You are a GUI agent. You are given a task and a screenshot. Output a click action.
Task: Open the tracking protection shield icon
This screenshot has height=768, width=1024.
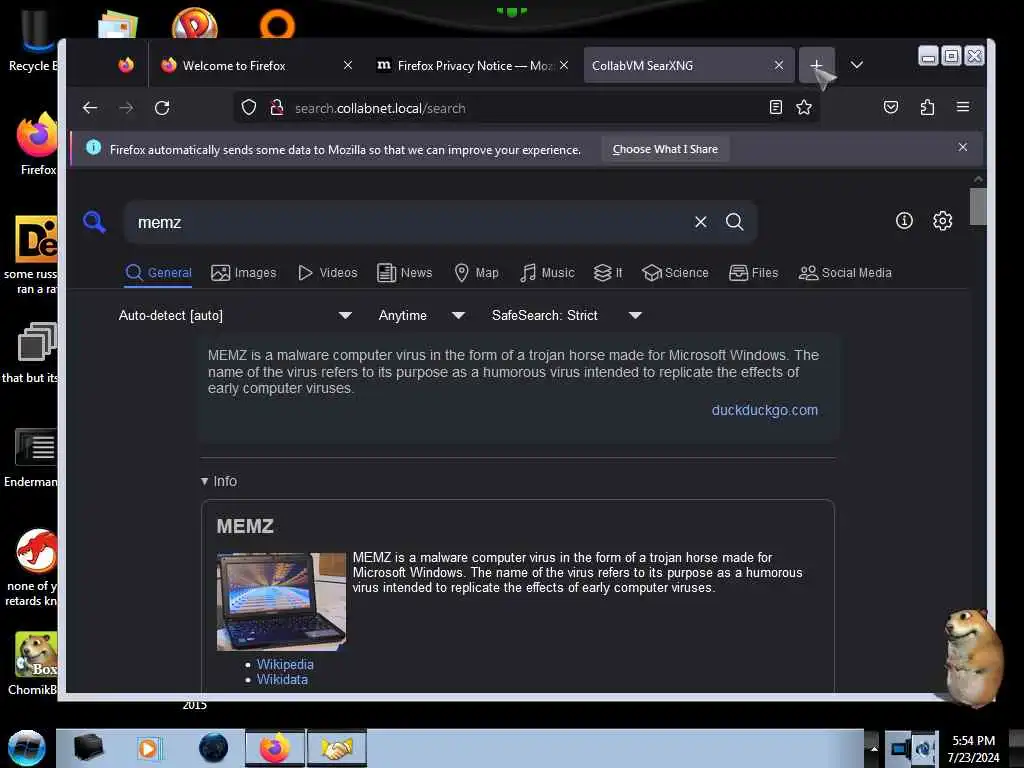[249, 108]
